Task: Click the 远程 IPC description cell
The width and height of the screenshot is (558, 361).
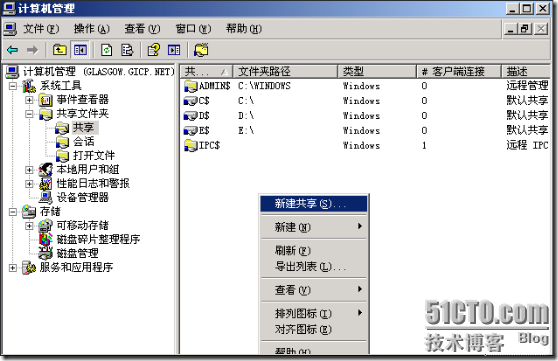Action: click(527, 145)
